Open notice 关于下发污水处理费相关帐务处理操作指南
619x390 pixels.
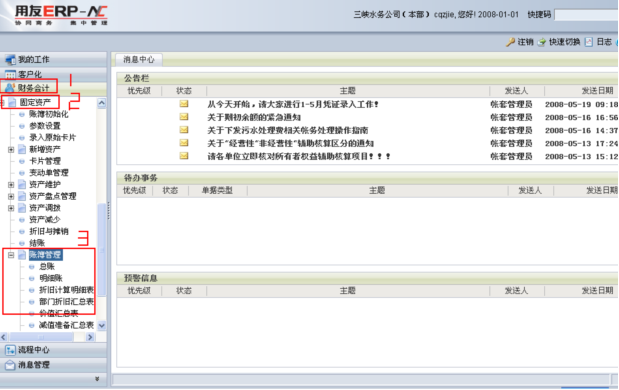pos(288,130)
